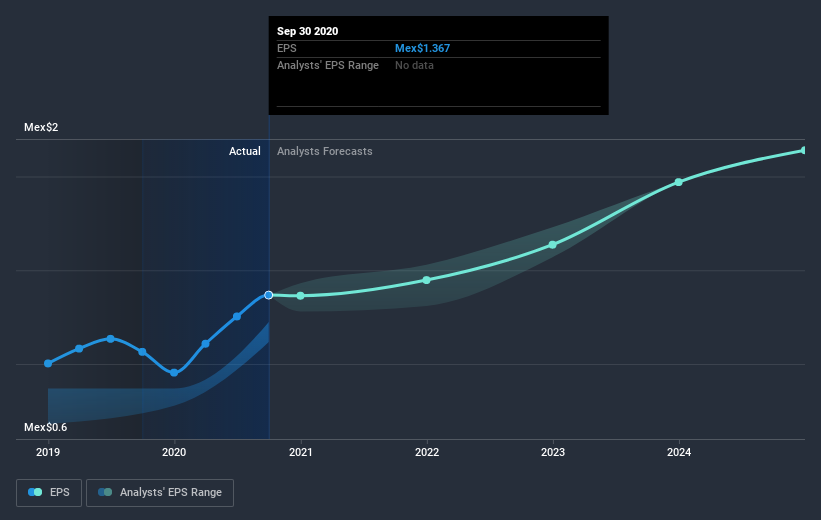The width and height of the screenshot is (821, 520).
Task: Click the Mex$0.6 y-axis label
Action: [x=46, y=427]
